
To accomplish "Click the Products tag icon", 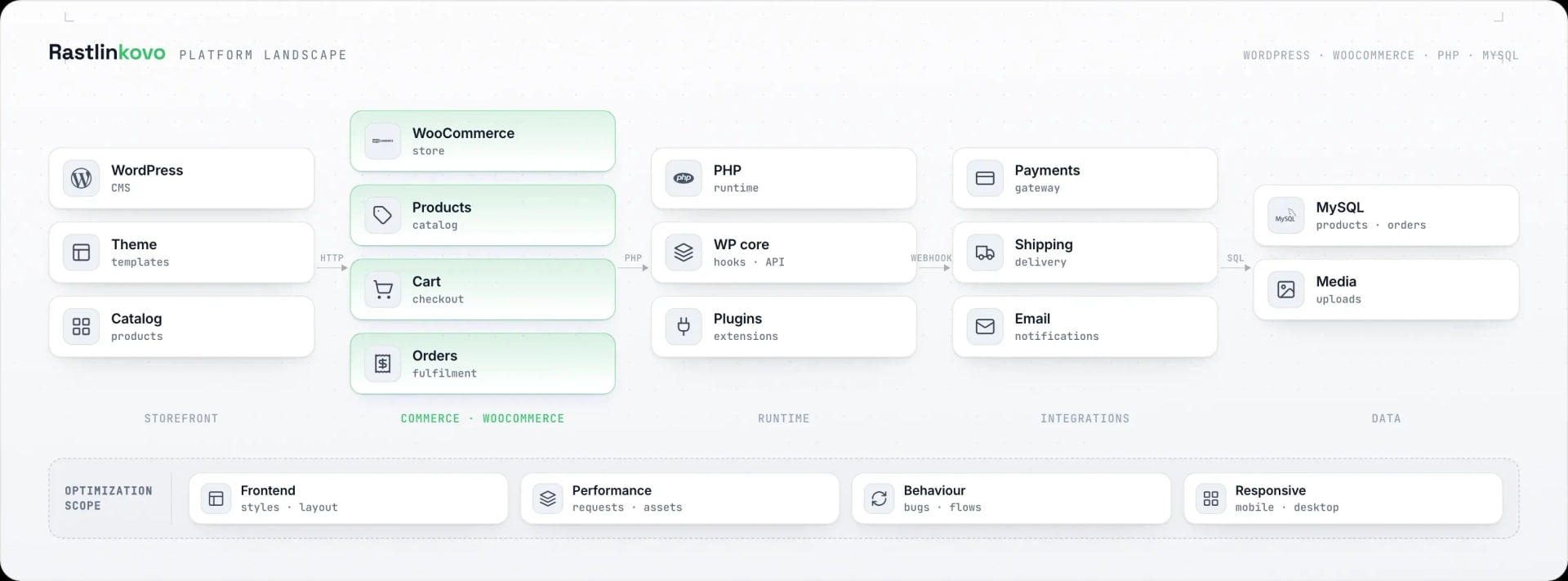I will pos(382,216).
